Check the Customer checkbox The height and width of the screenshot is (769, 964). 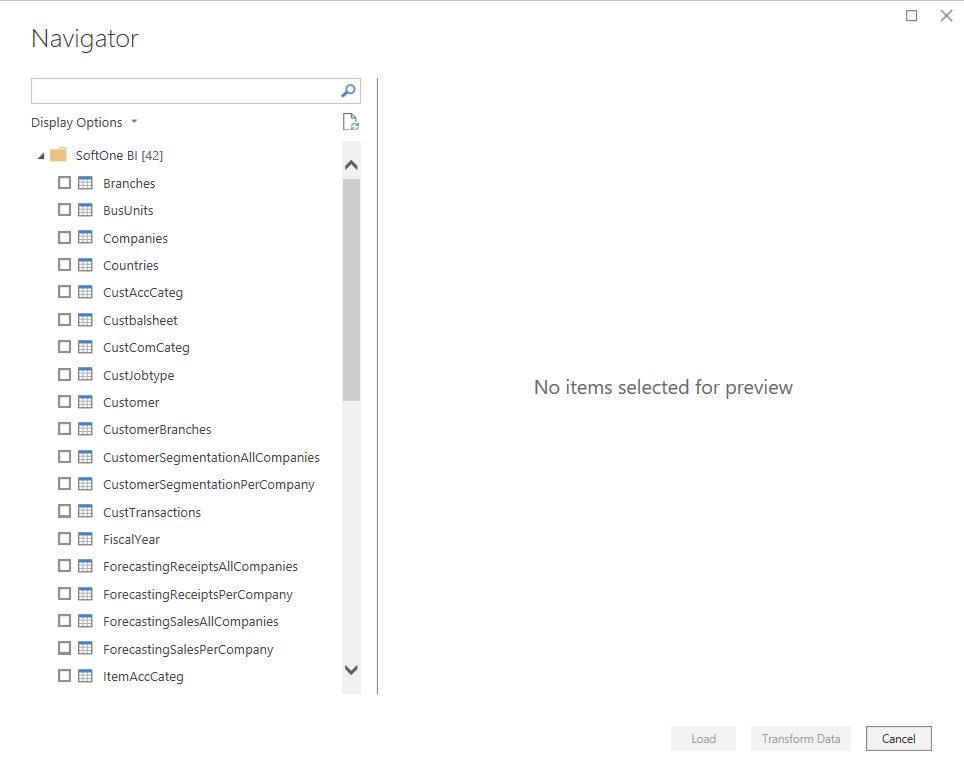click(64, 401)
